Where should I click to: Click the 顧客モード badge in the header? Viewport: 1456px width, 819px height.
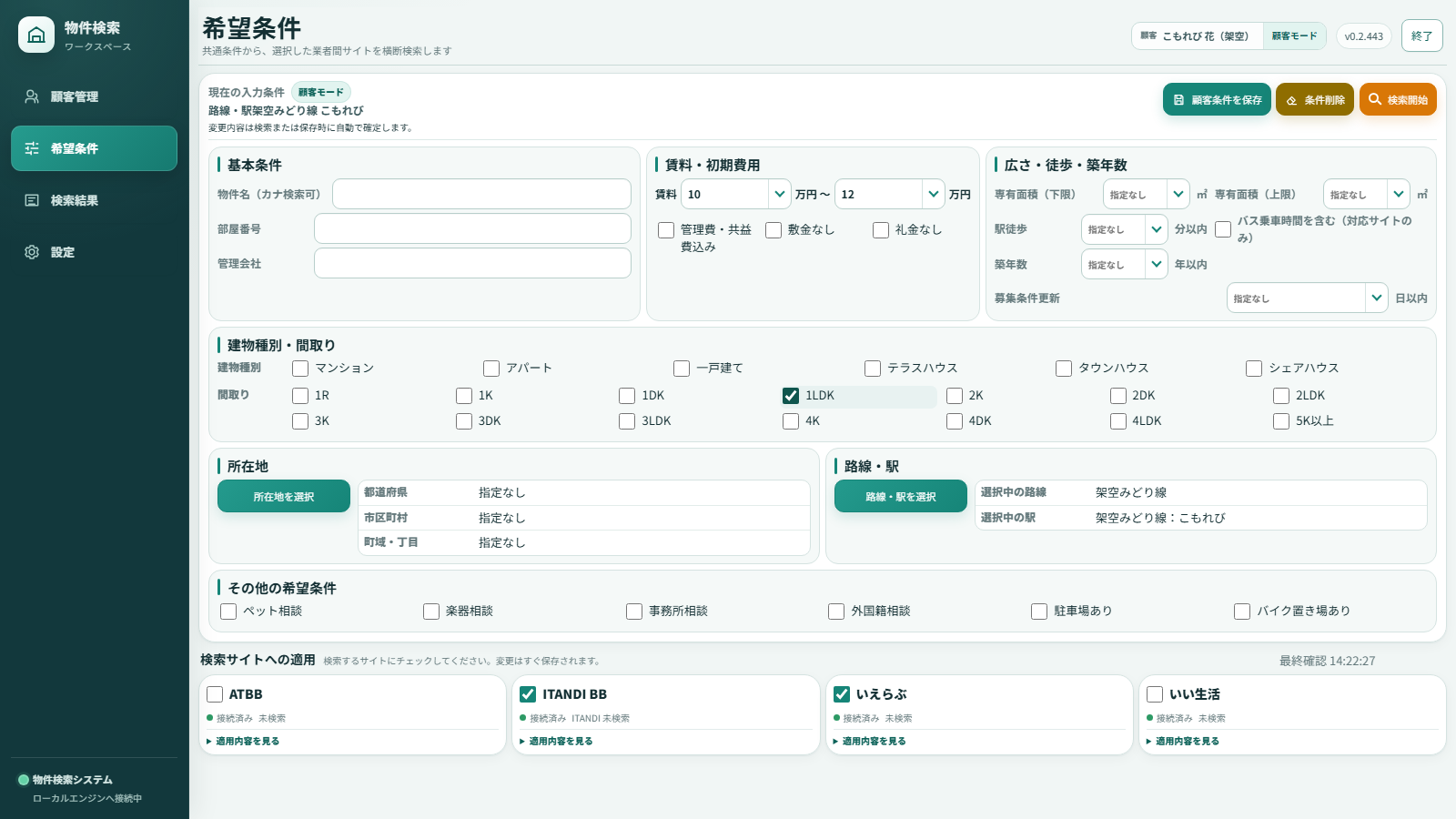pyautogui.click(x=1294, y=36)
